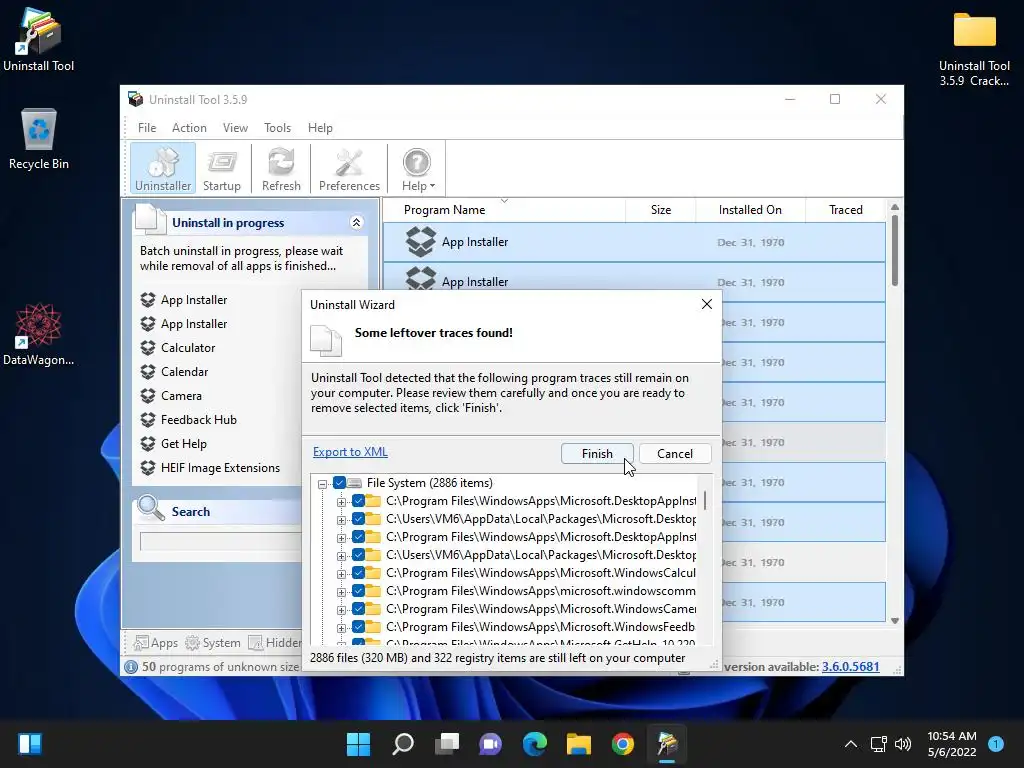1024x768 pixels.
Task: Click the Refresh toolbar icon
Action: click(281, 168)
